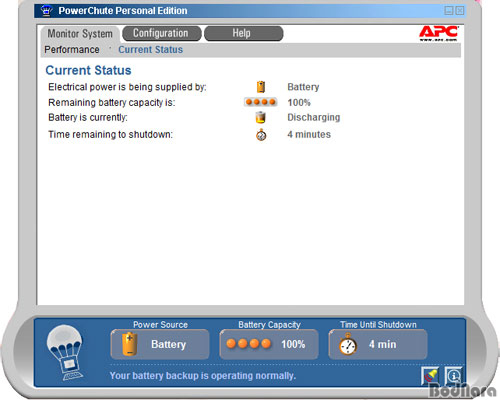Click the large battery icon in Power Source
Image resolution: width=500 pixels, height=400 pixels.
coord(130,344)
